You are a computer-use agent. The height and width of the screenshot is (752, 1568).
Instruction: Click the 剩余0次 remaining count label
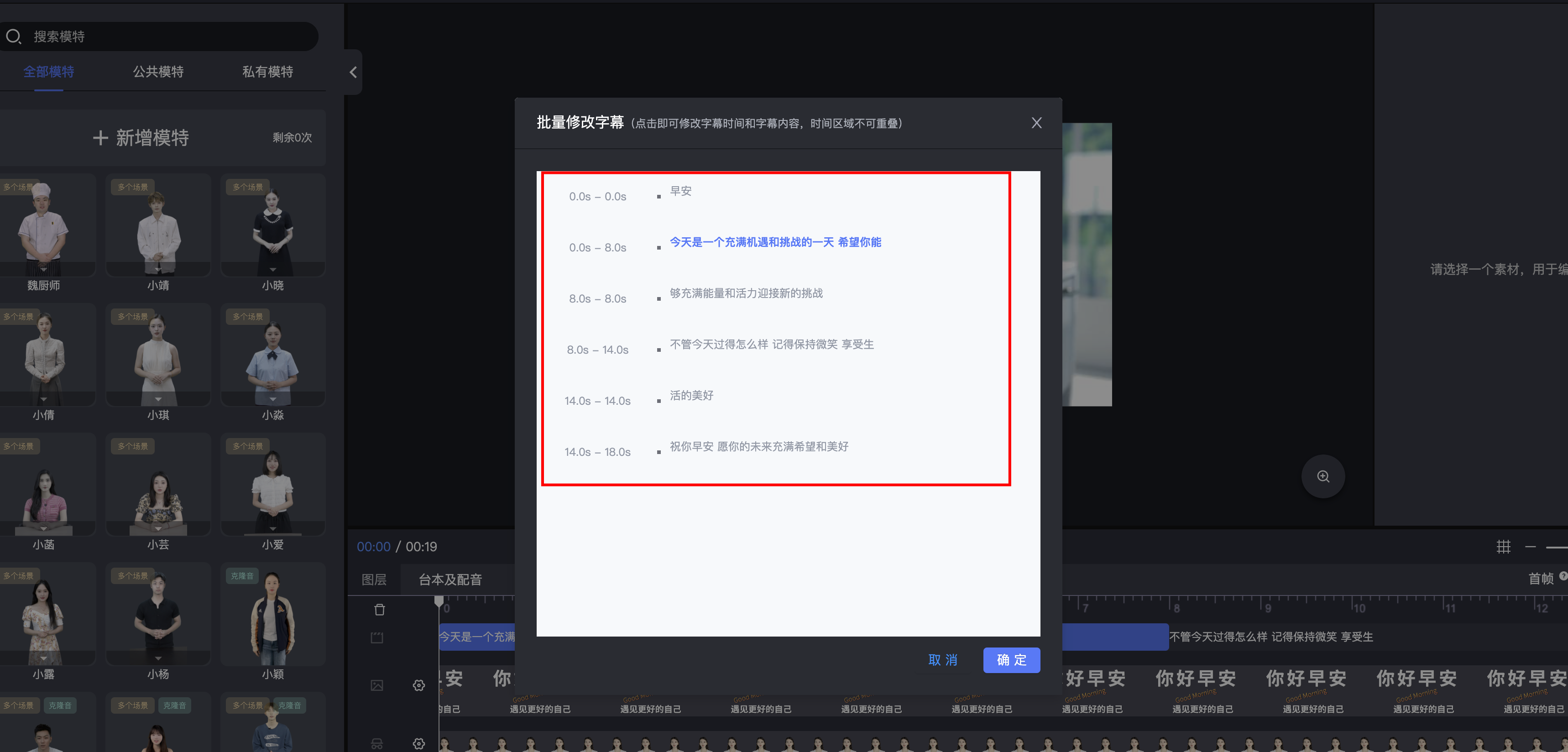click(x=292, y=137)
